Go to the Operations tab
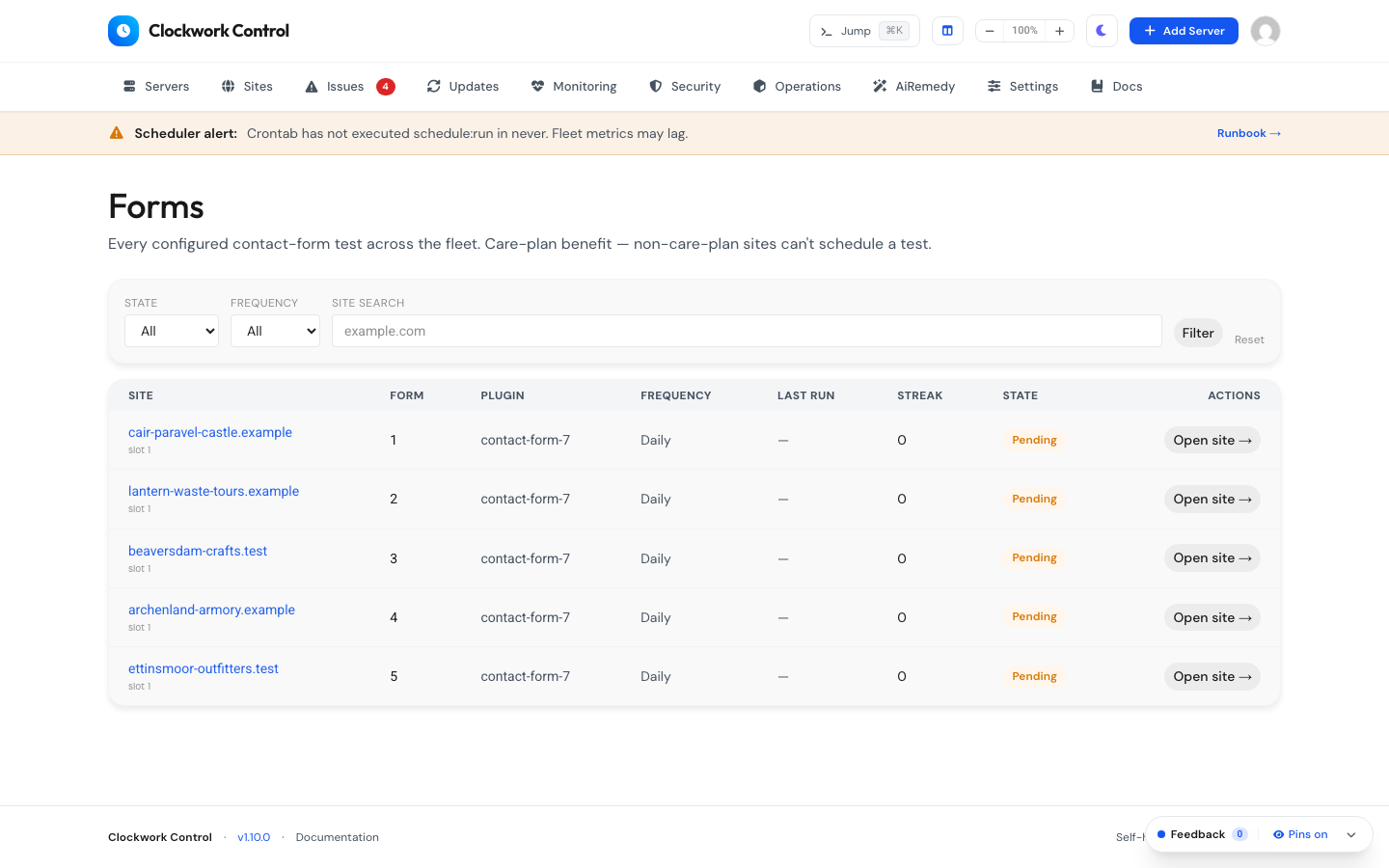 (x=797, y=87)
